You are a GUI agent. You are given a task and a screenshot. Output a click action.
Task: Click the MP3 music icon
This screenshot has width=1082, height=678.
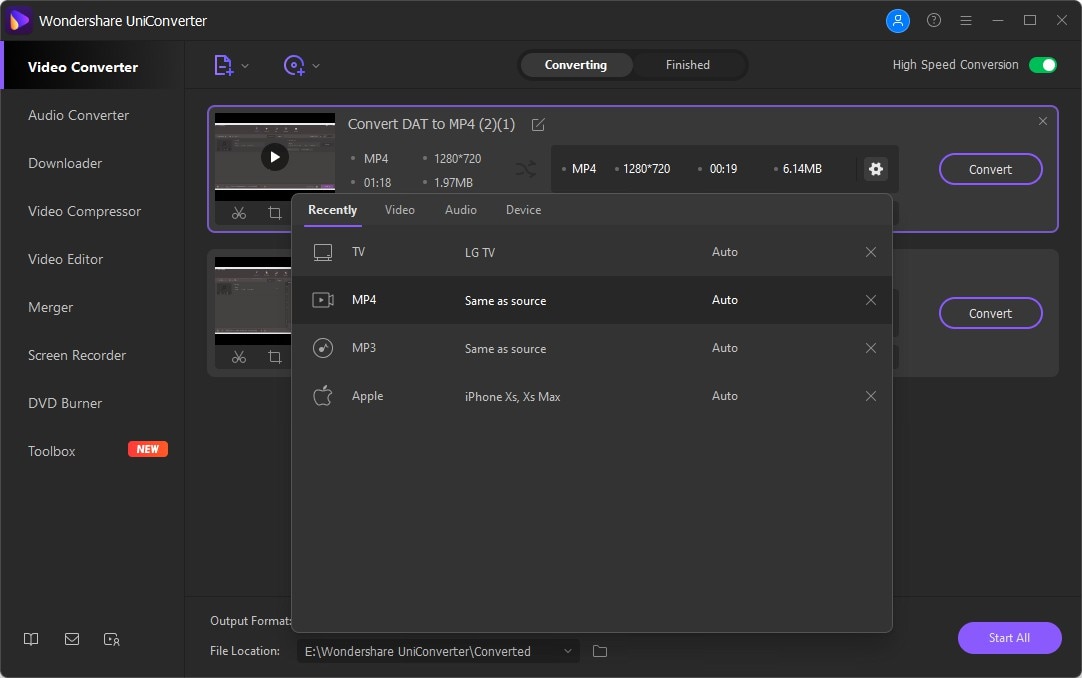coord(323,348)
